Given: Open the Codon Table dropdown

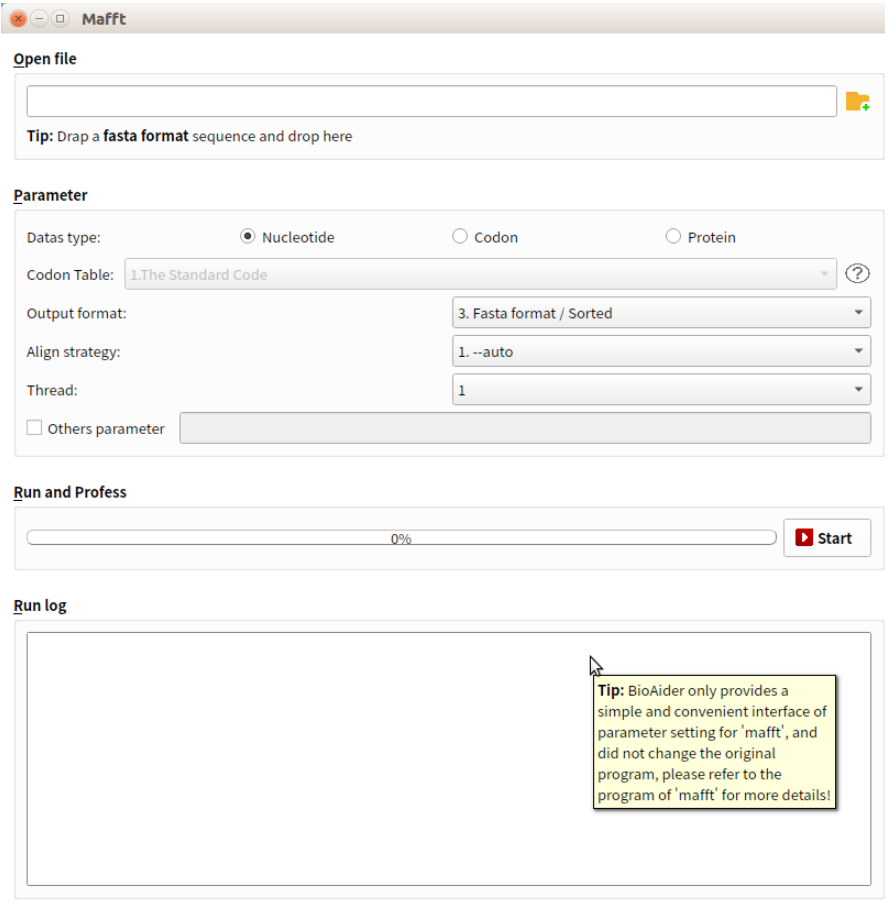Looking at the screenshot, I should pos(480,274).
